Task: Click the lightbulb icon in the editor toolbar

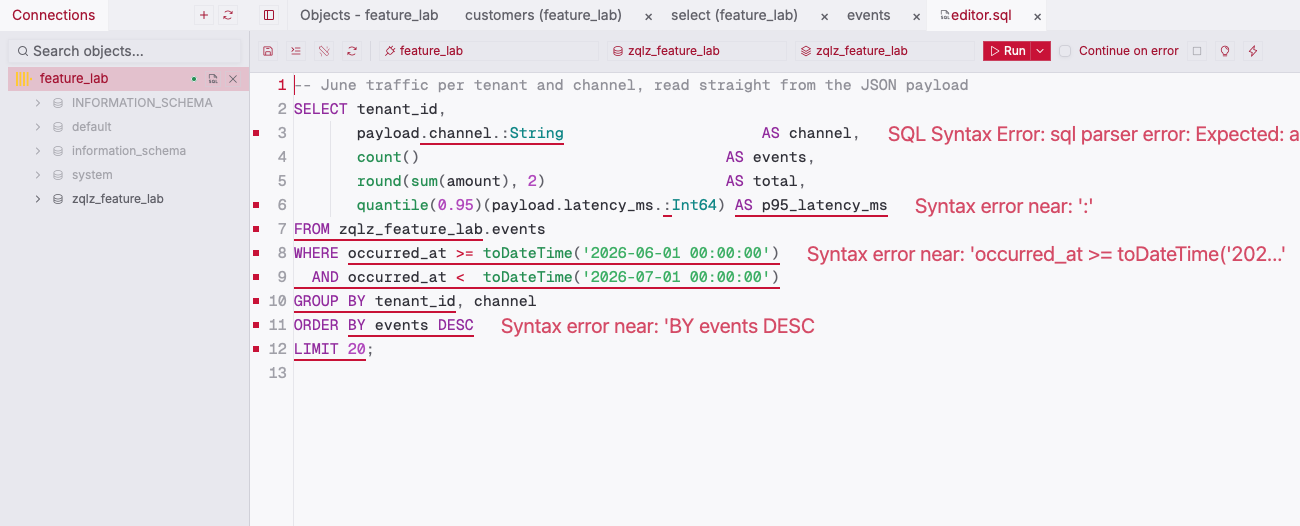Action: (x=1224, y=51)
